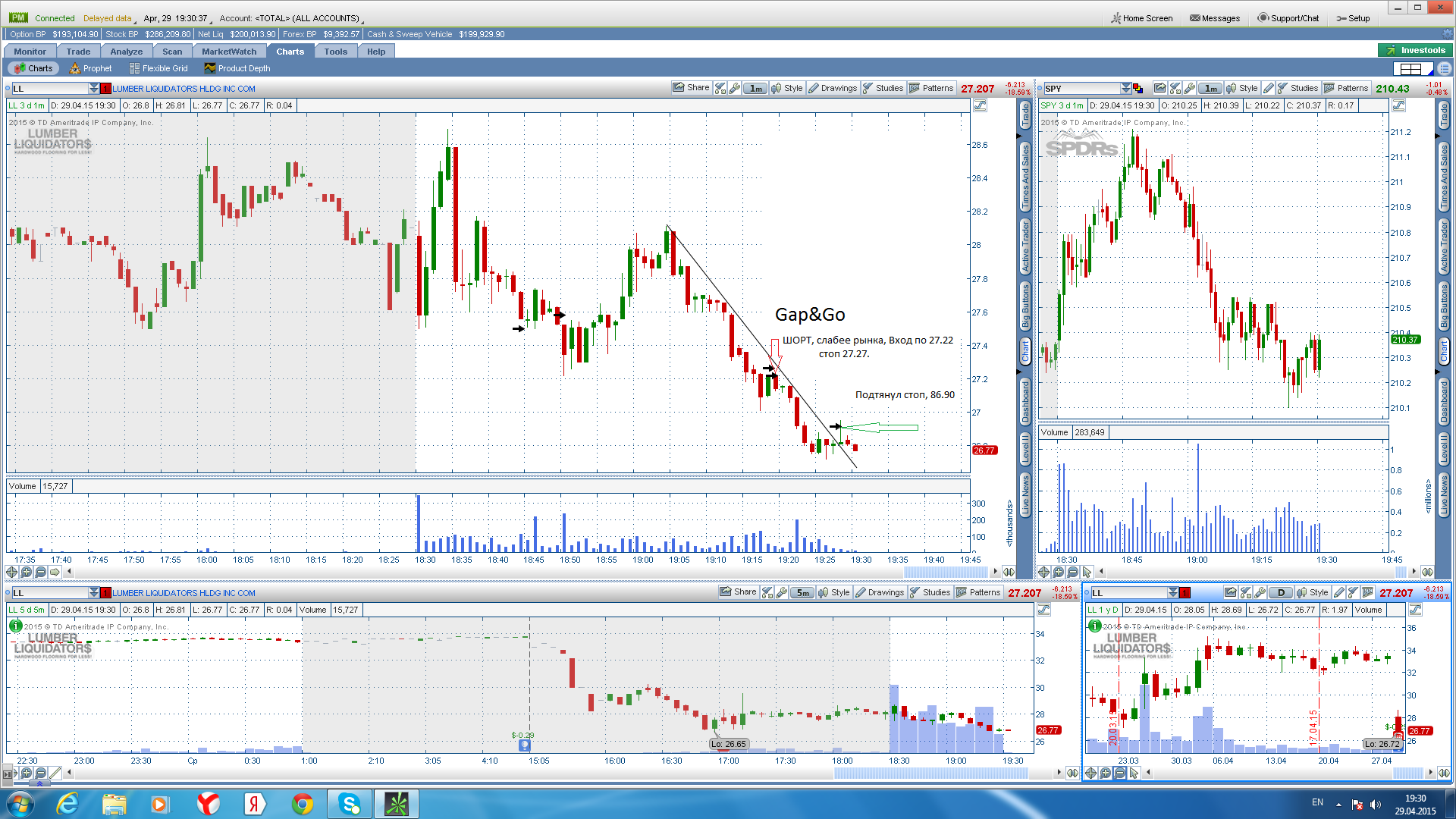Toggle Level II panel beside LL chart
This screenshot has width=1456, height=819.
pos(1025,449)
